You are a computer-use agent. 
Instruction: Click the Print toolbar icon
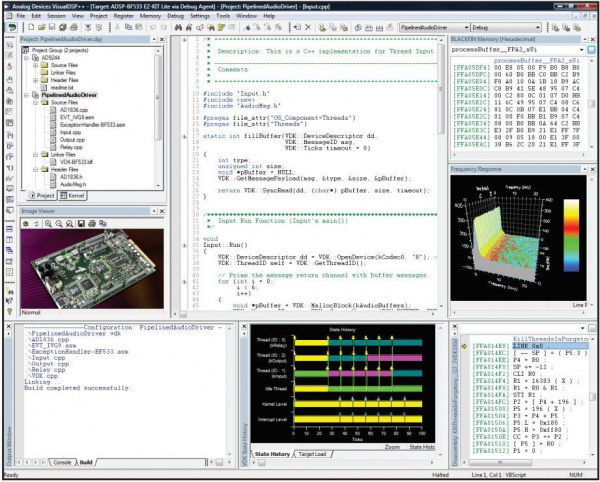74,28
